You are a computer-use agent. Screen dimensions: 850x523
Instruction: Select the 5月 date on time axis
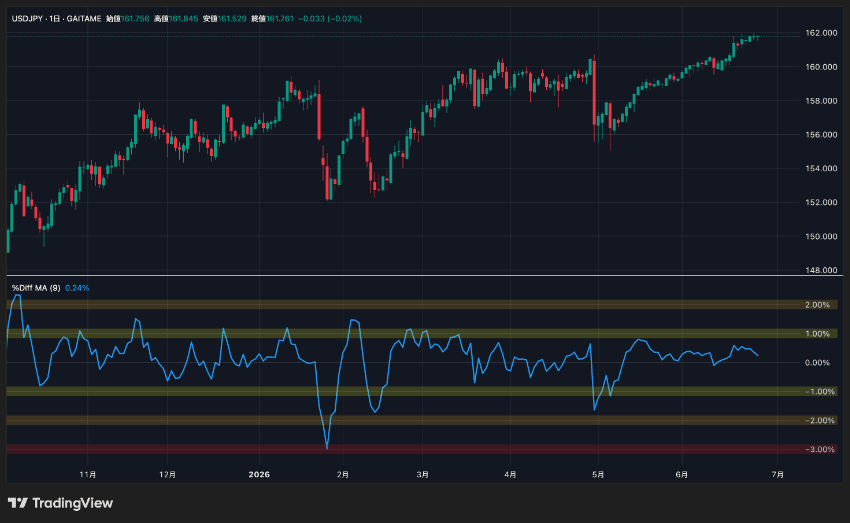tap(598, 474)
